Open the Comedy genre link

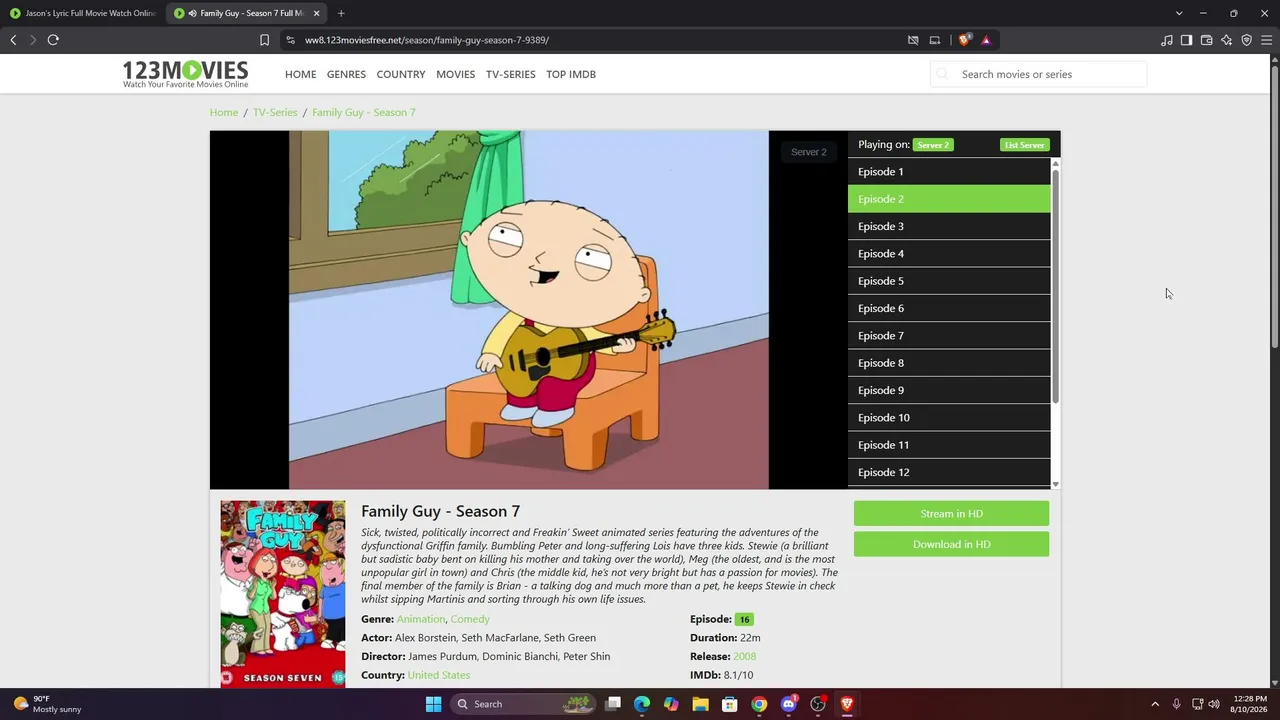[x=470, y=619]
